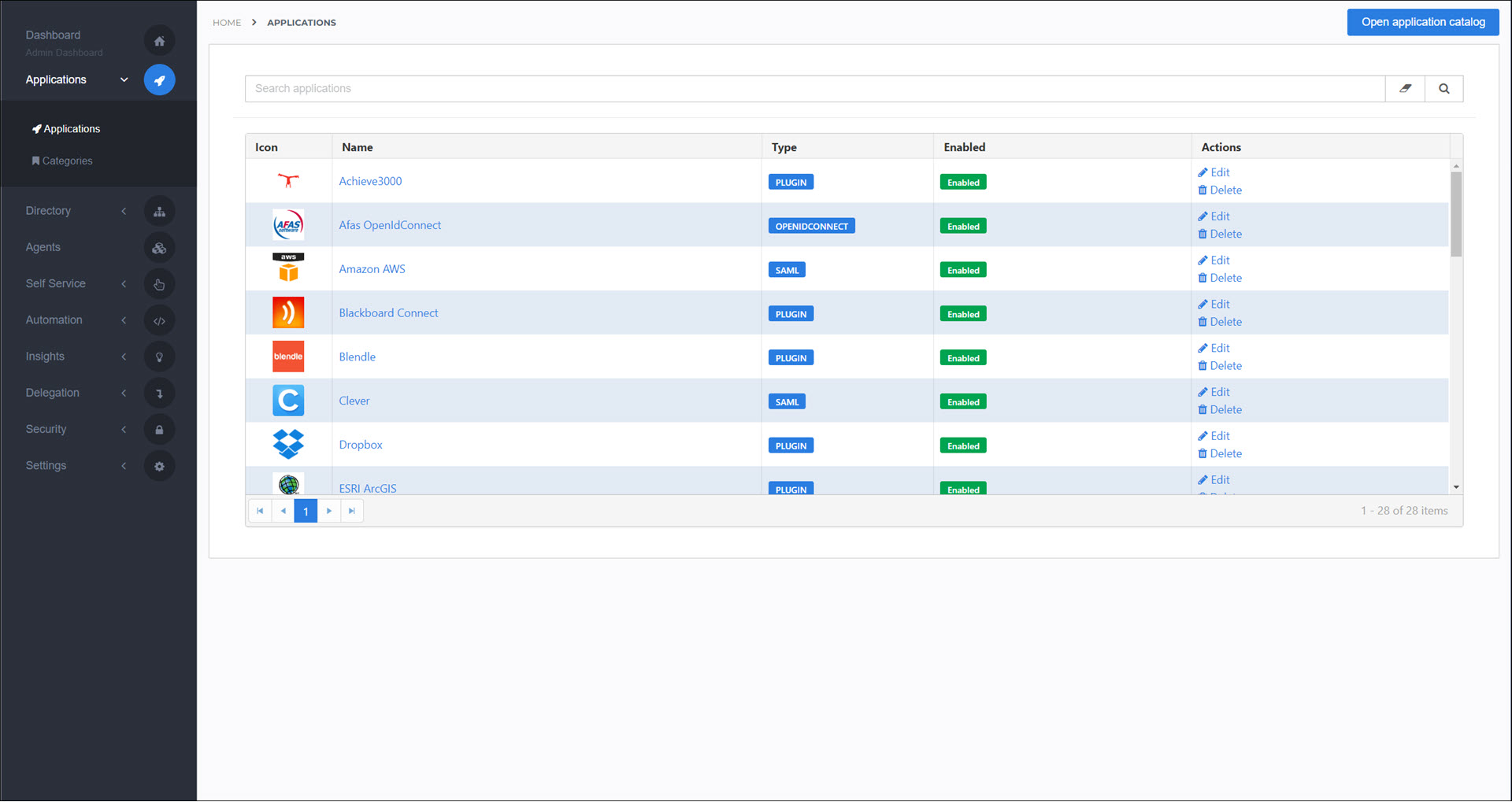
Task: Open the Categories submenu item
Action: coord(62,161)
